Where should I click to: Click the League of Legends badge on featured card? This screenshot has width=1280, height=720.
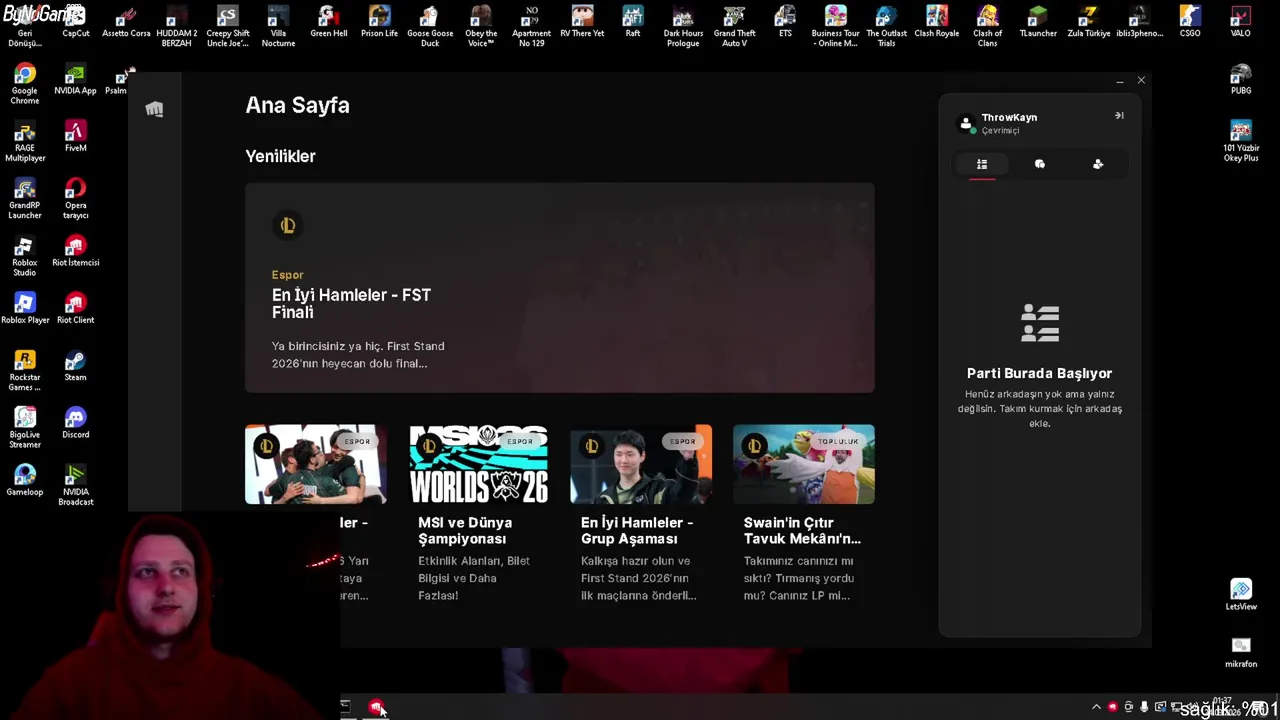point(288,225)
